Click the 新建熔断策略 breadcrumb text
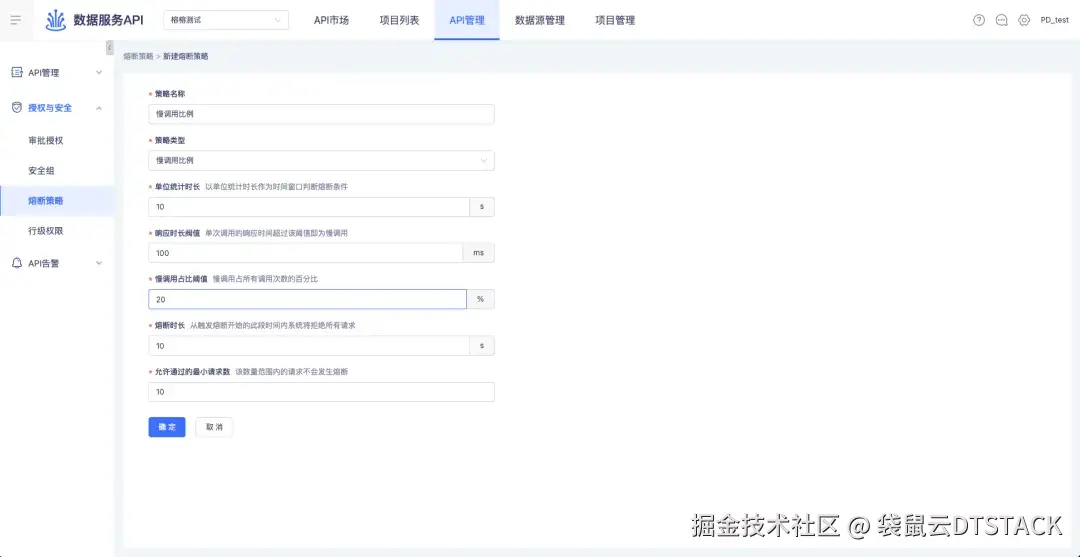The height and width of the screenshot is (557, 1080). (x=186, y=56)
